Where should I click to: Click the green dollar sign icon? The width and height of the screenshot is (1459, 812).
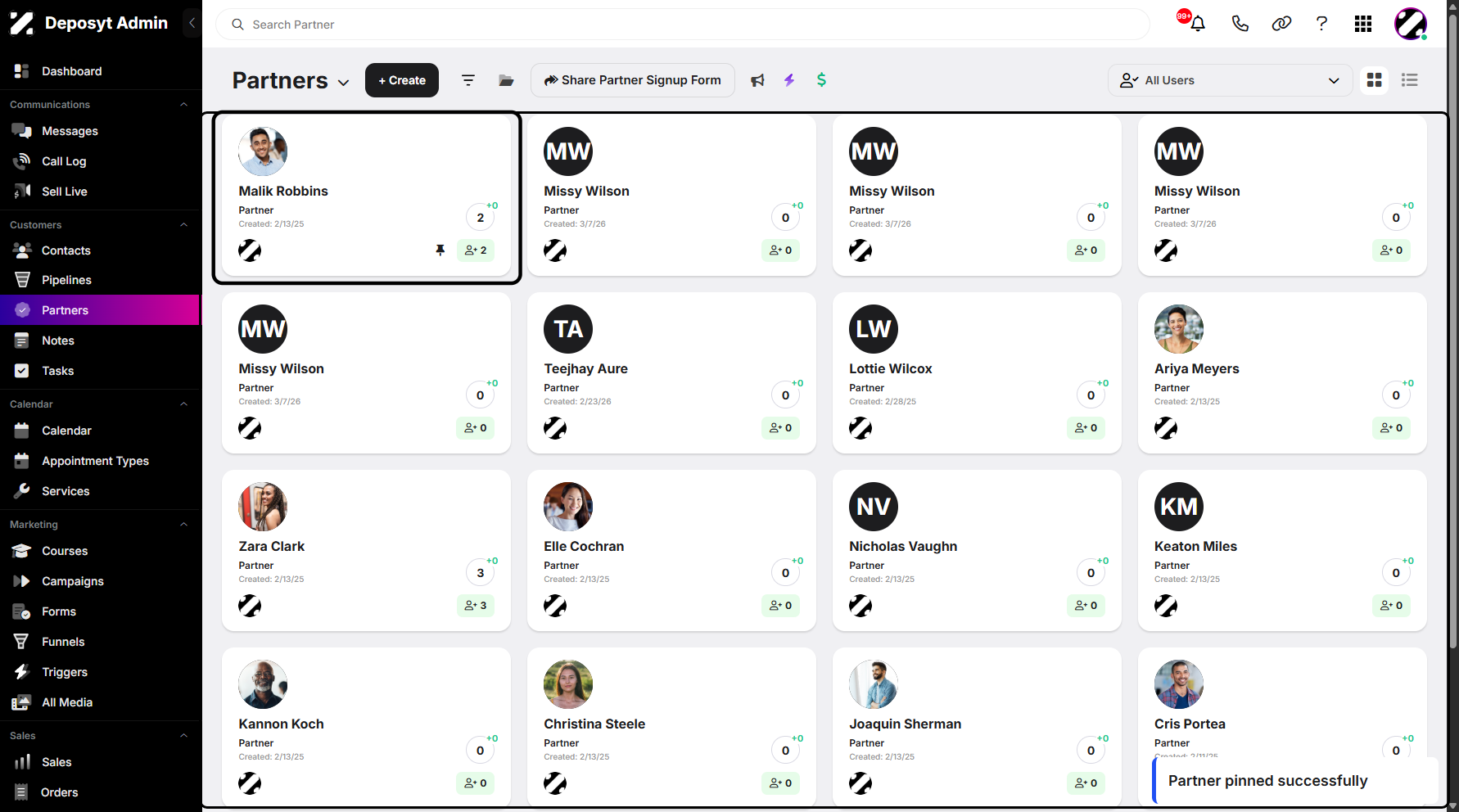pos(821,80)
